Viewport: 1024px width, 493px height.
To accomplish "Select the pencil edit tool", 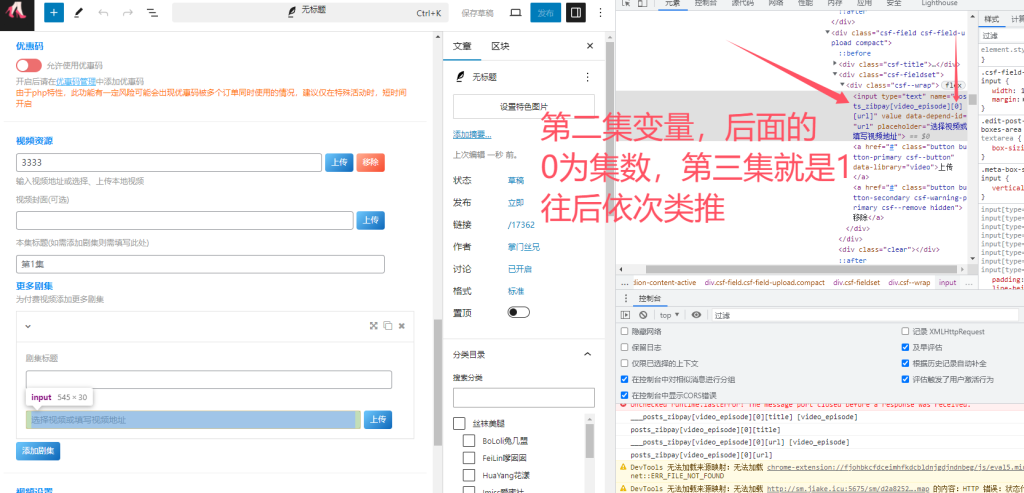I will click(78, 12).
